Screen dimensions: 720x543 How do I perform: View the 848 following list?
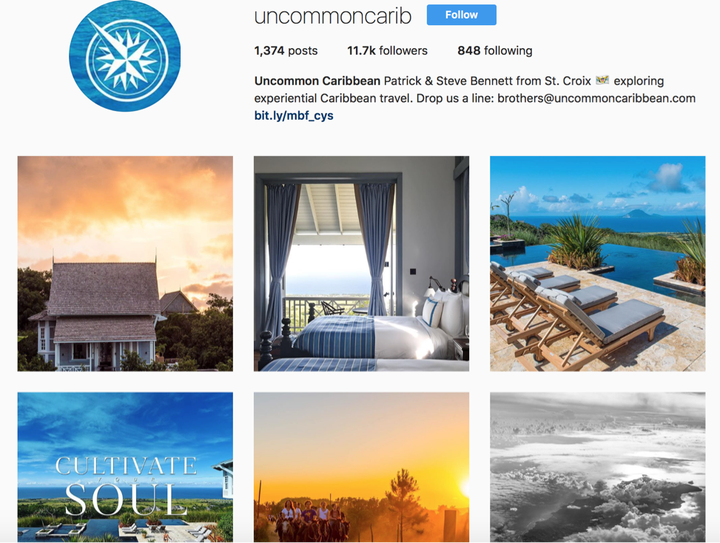[x=495, y=50]
